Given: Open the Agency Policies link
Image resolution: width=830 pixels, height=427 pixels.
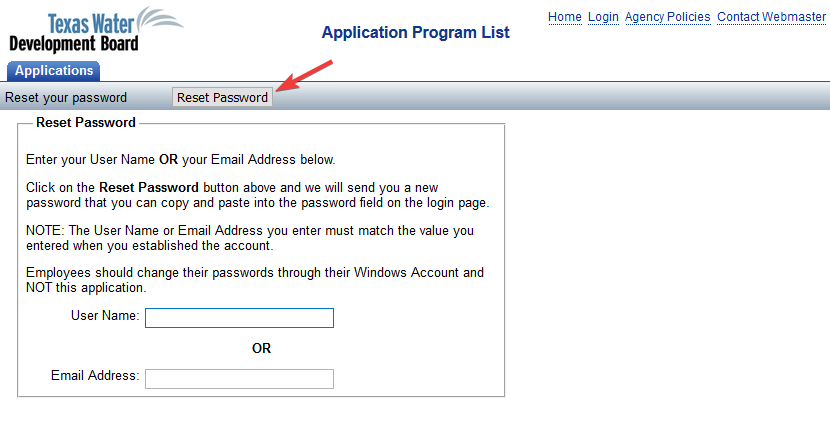Looking at the screenshot, I should (667, 17).
